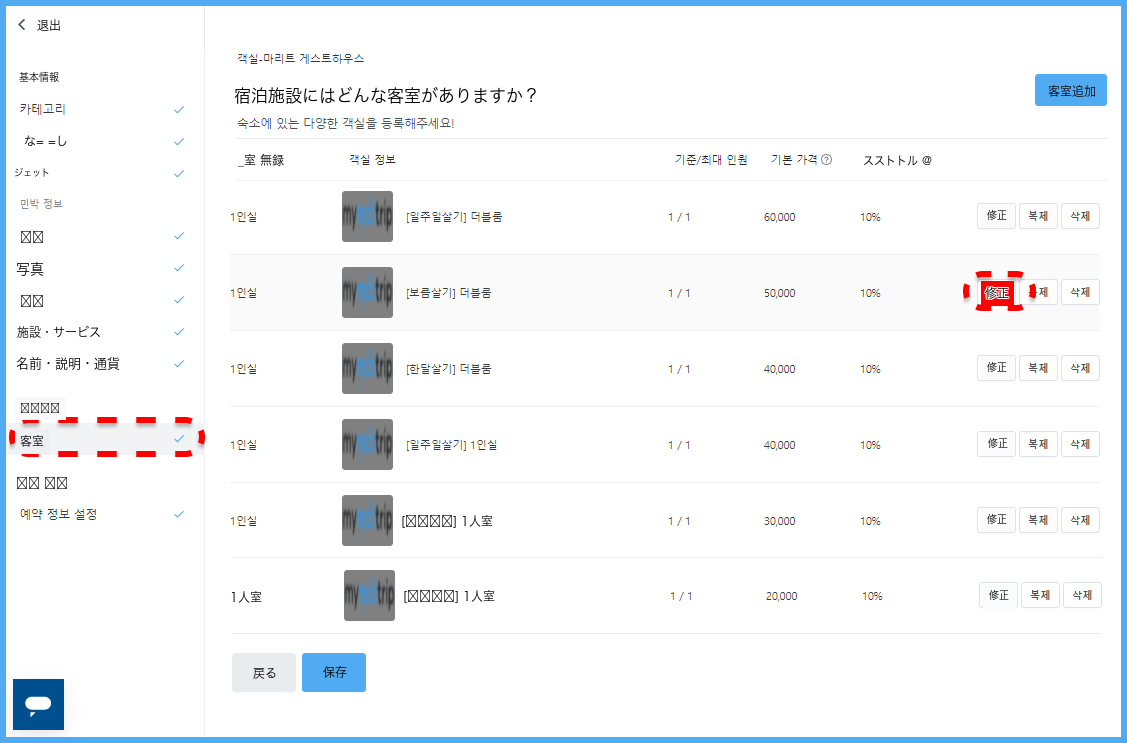Viewport: 1127px width, 743px height.
Task: Click thumbnail of [일주일살기] 더블룸
Action: 367,216
